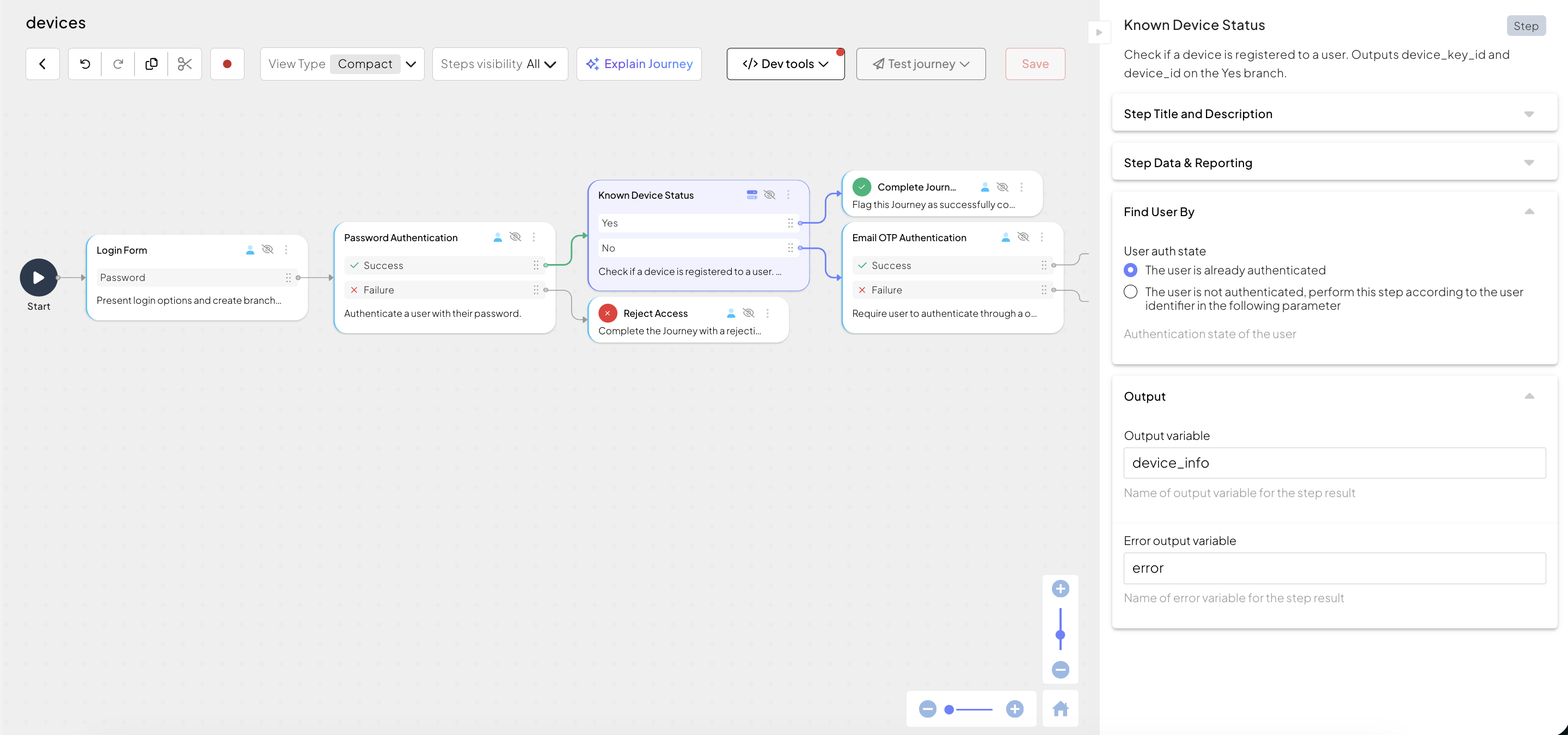The image size is (1568, 735).
Task: Toggle visibility eye on Login Form step
Action: point(267,249)
